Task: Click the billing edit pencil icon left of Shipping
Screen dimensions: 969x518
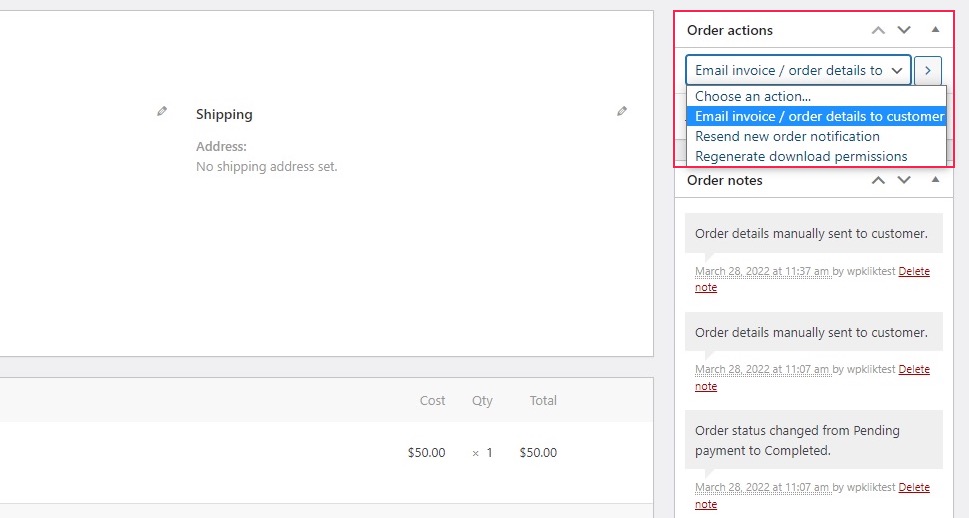Action: 162,111
